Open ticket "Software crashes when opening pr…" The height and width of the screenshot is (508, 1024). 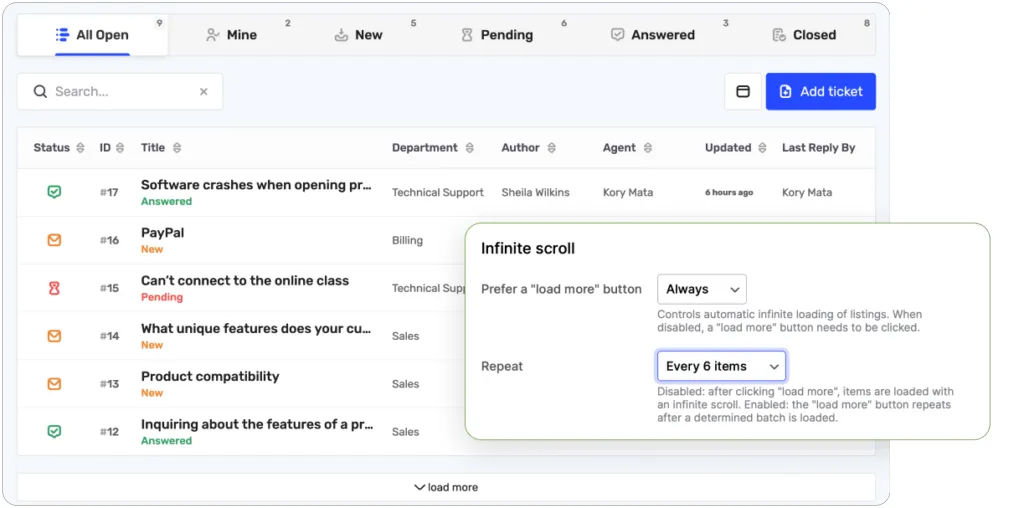[x=256, y=185]
